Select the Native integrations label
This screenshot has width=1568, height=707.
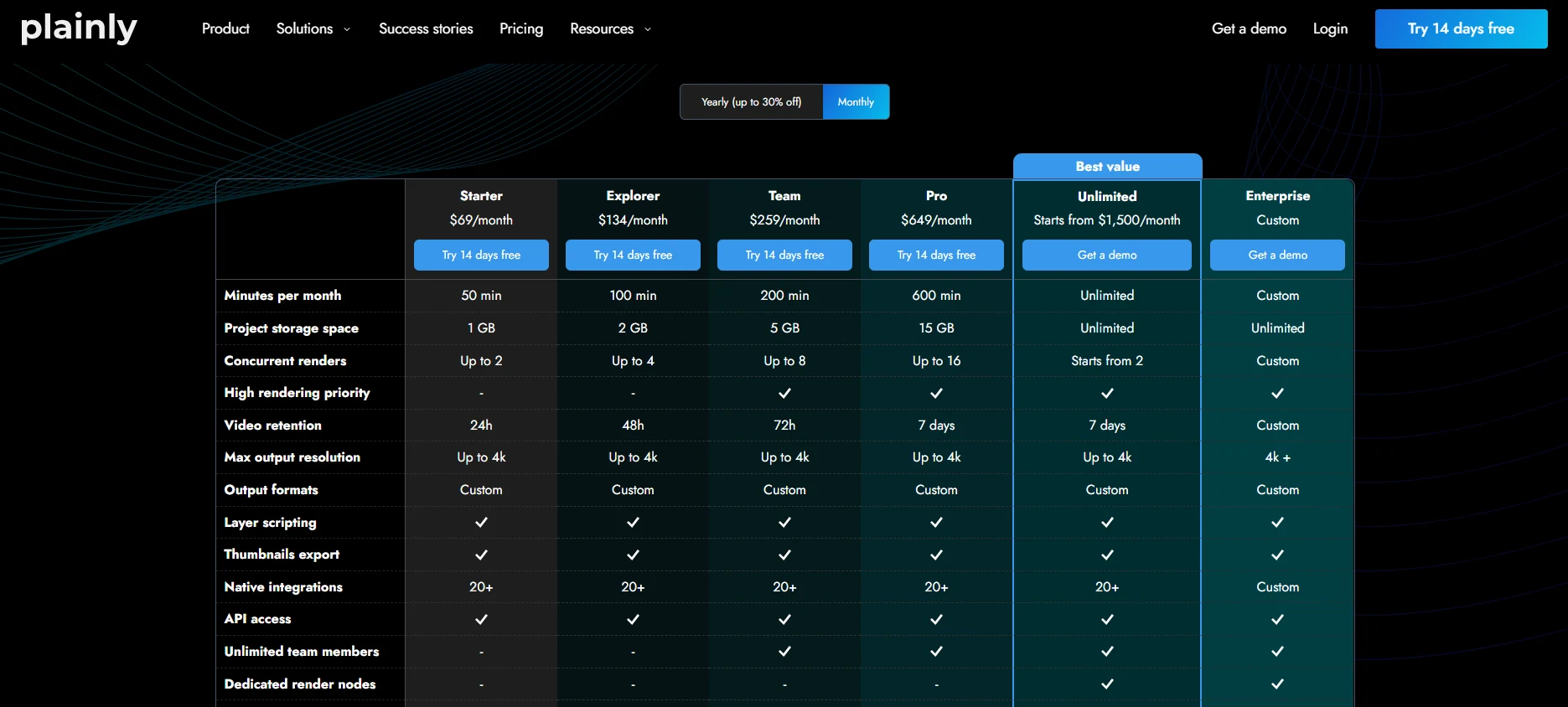click(x=283, y=586)
